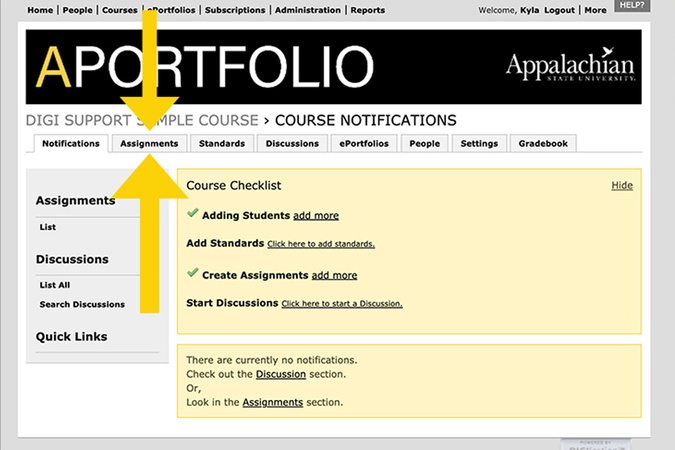The image size is (675, 450).
Task: Click the Appalachian State University logo
Action: pyautogui.click(x=570, y=65)
